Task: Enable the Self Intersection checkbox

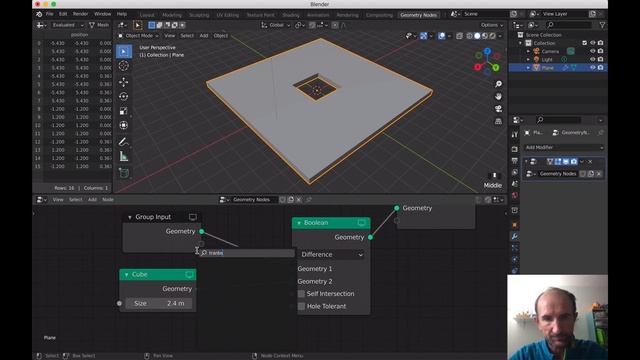Action: pyautogui.click(x=301, y=294)
